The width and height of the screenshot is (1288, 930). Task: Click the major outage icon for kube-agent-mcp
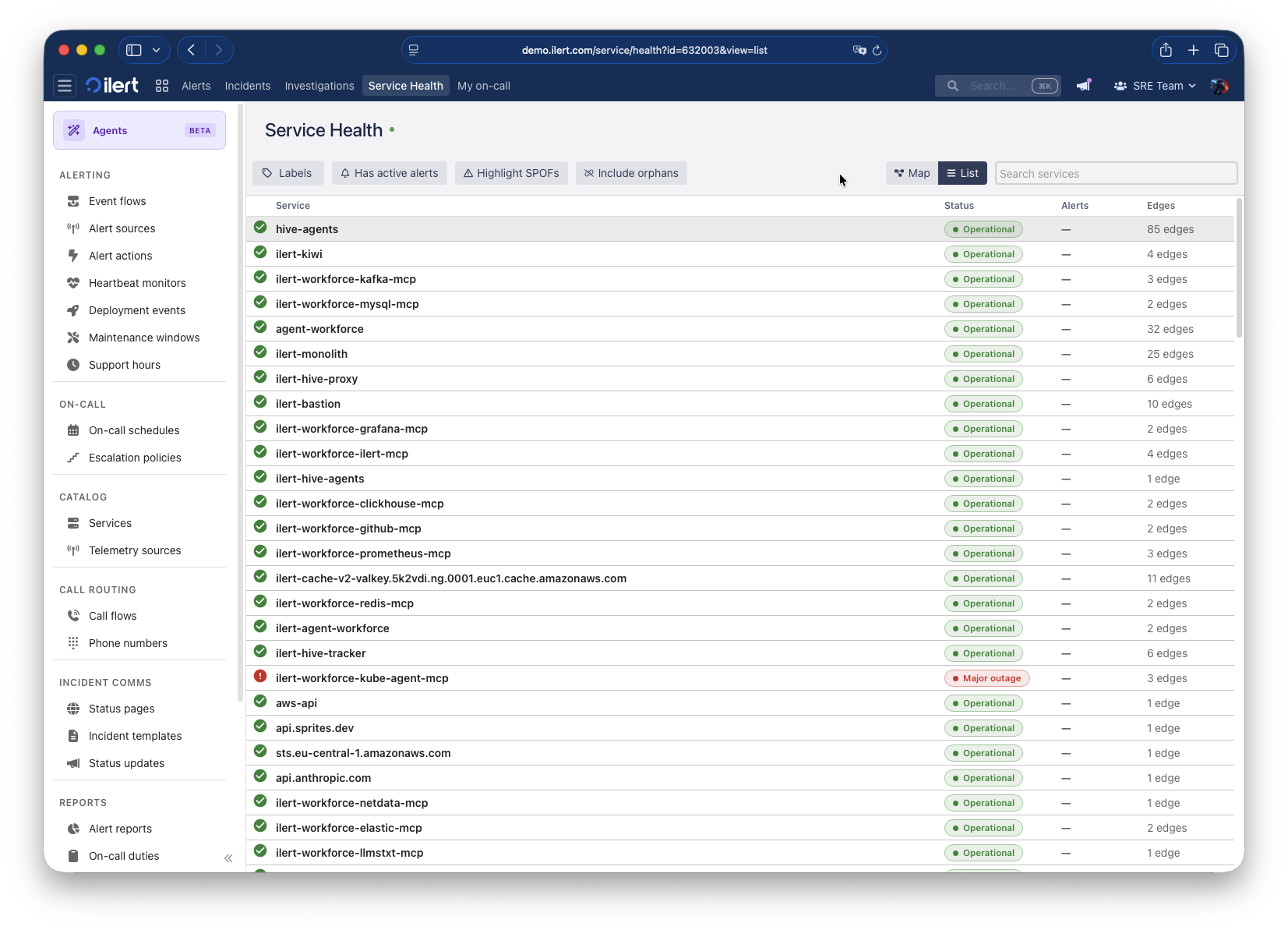pos(260,677)
